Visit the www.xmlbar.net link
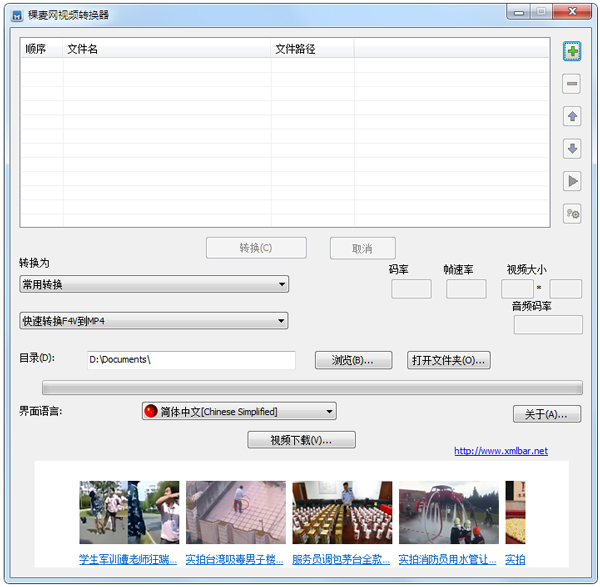 point(501,451)
